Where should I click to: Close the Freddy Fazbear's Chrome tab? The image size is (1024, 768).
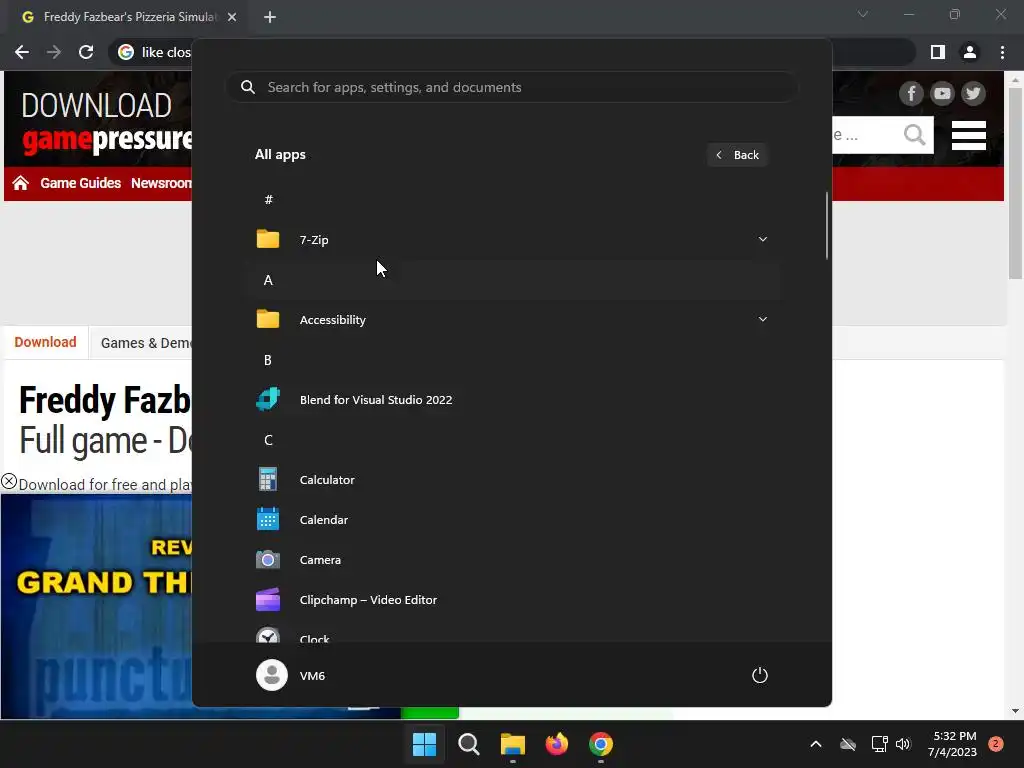click(232, 17)
